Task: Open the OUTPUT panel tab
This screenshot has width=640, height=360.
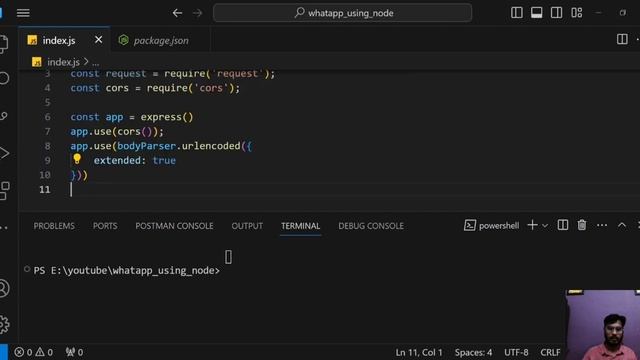Action: pos(247,226)
